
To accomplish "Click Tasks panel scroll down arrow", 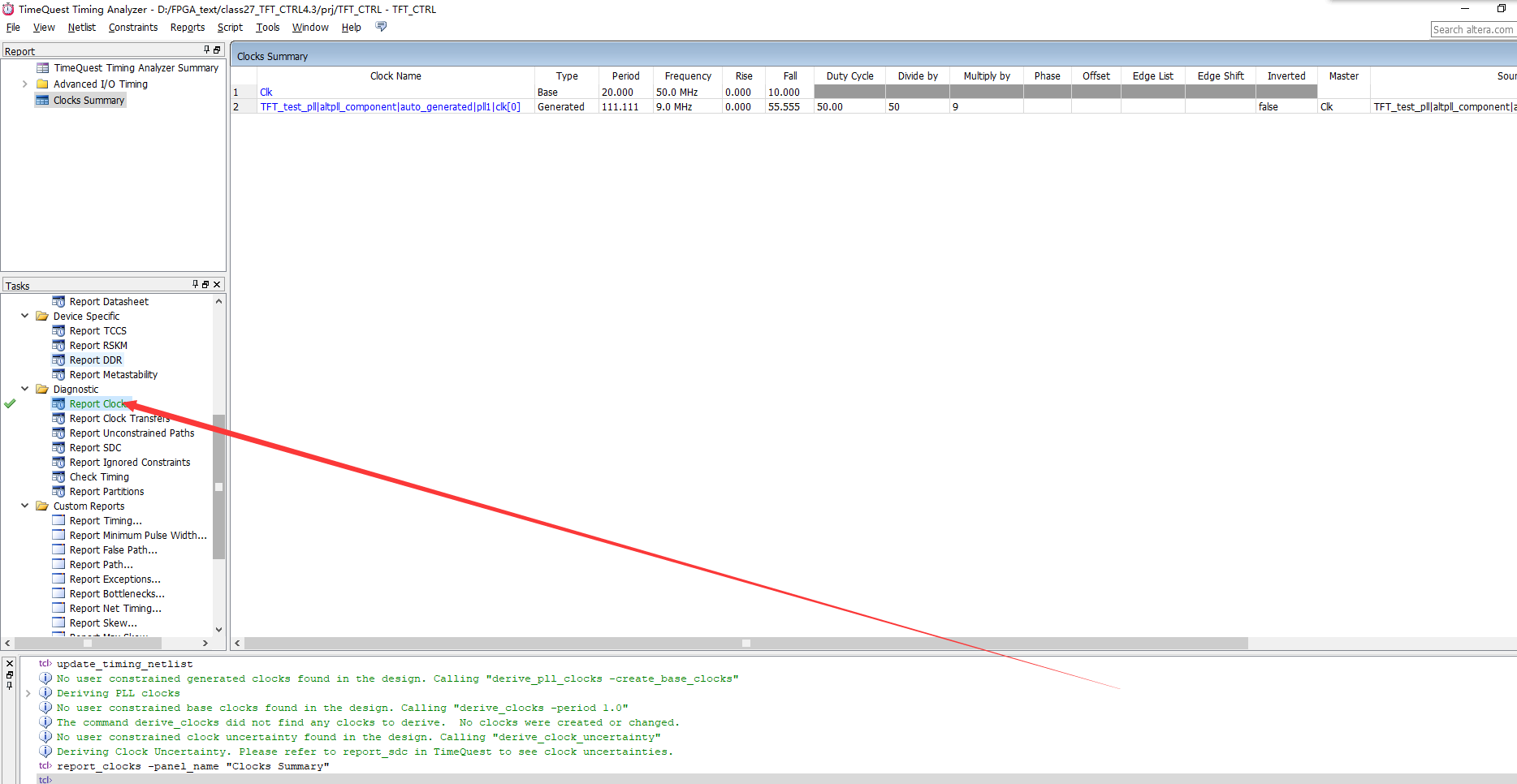I will pyautogui.click(x=218, y=629).
